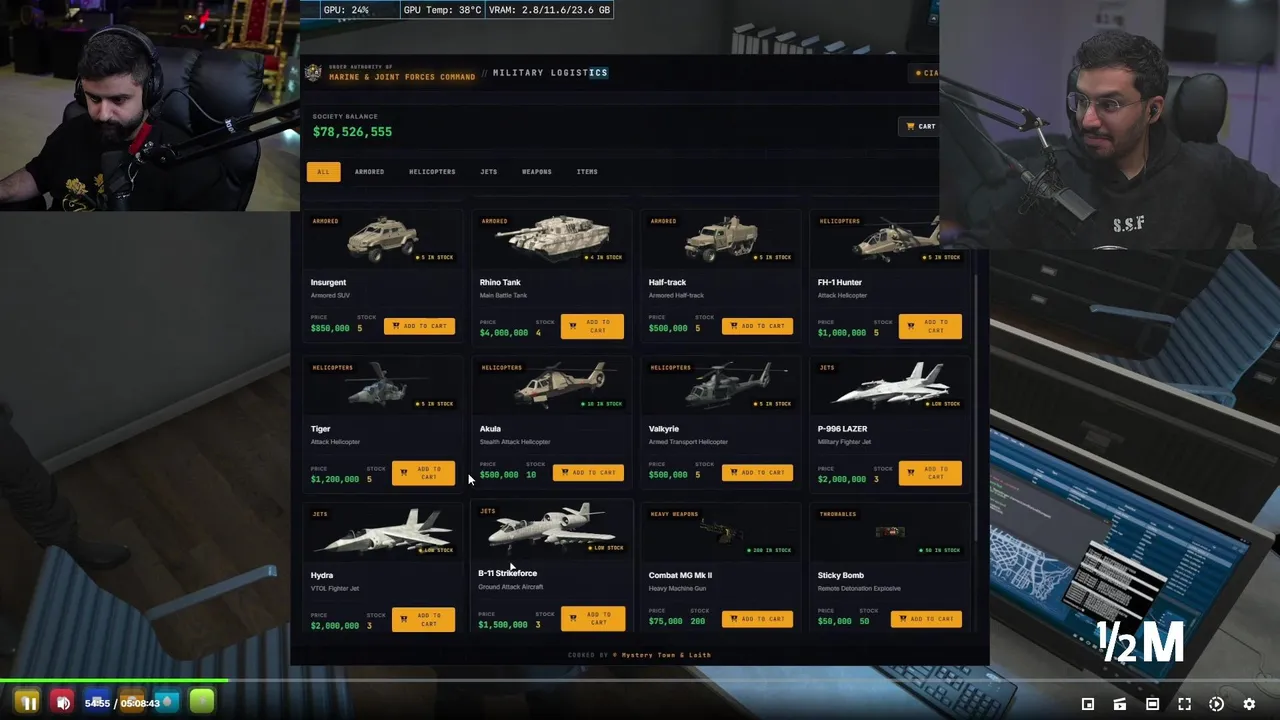
Task: Mute the video audio
Action: coord(62,703)
